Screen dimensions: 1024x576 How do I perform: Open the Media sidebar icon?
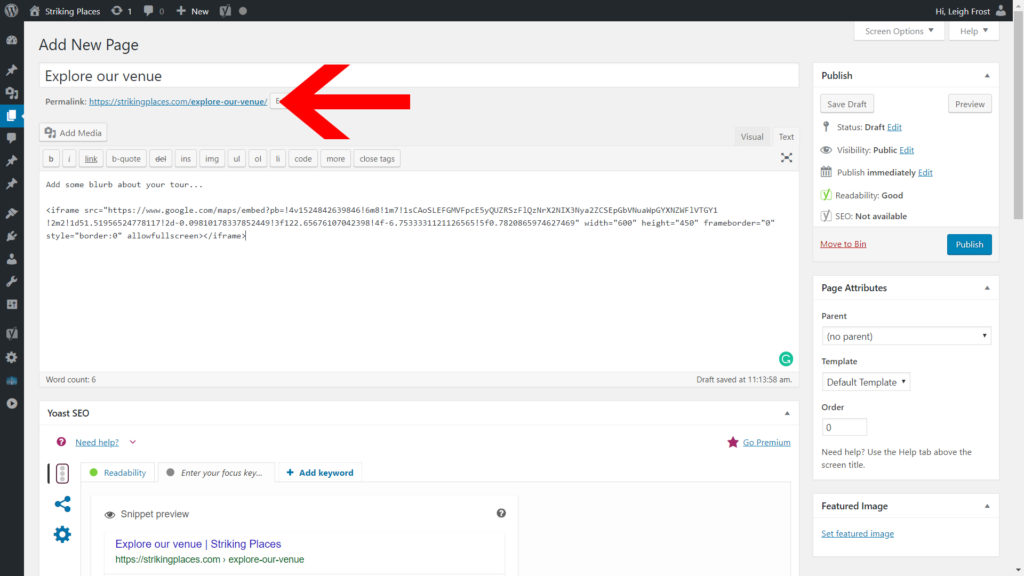point(12,93)
